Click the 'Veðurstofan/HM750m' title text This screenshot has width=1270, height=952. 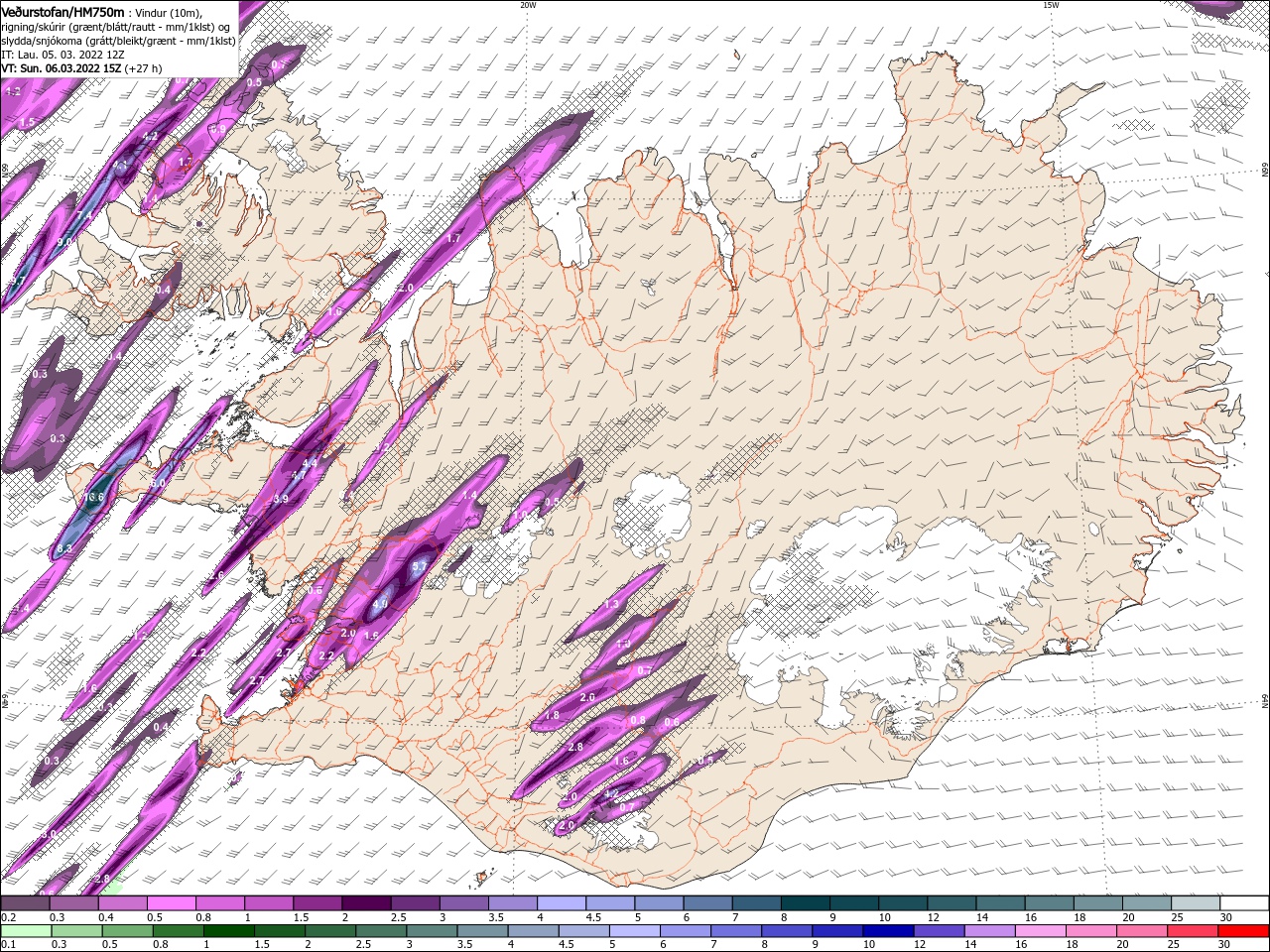[63, 11]
